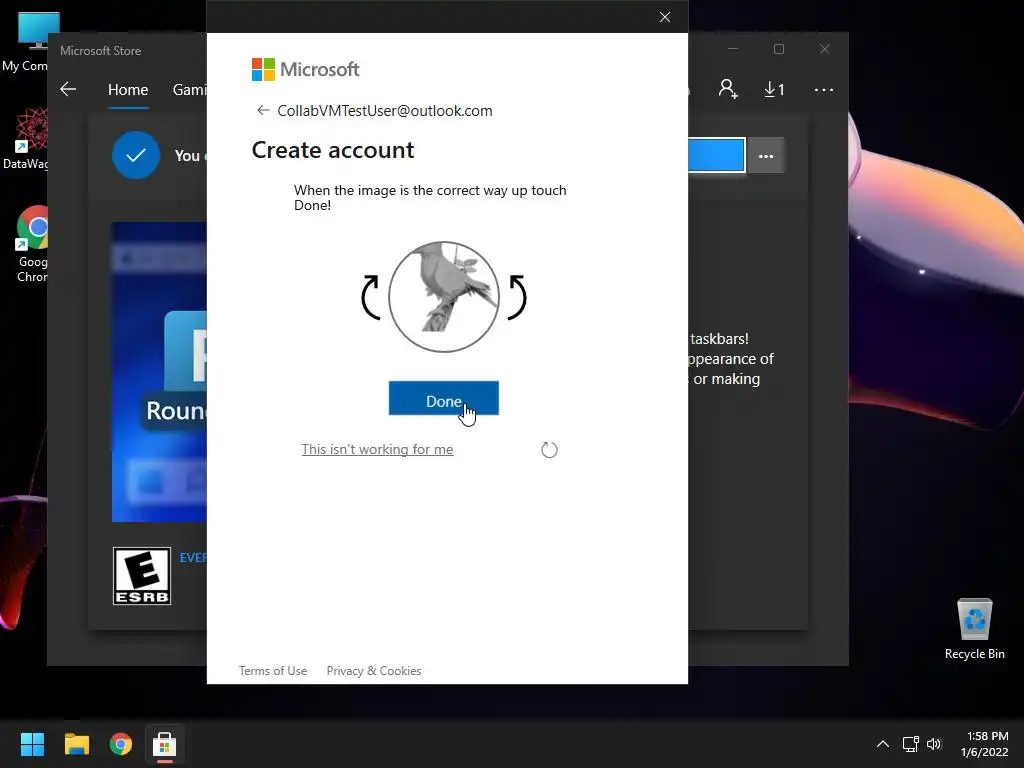Launch Chrome from the taskbar
Image resolution: width=1024 pixels, height=768 pixels.
(x=121, y=744)
